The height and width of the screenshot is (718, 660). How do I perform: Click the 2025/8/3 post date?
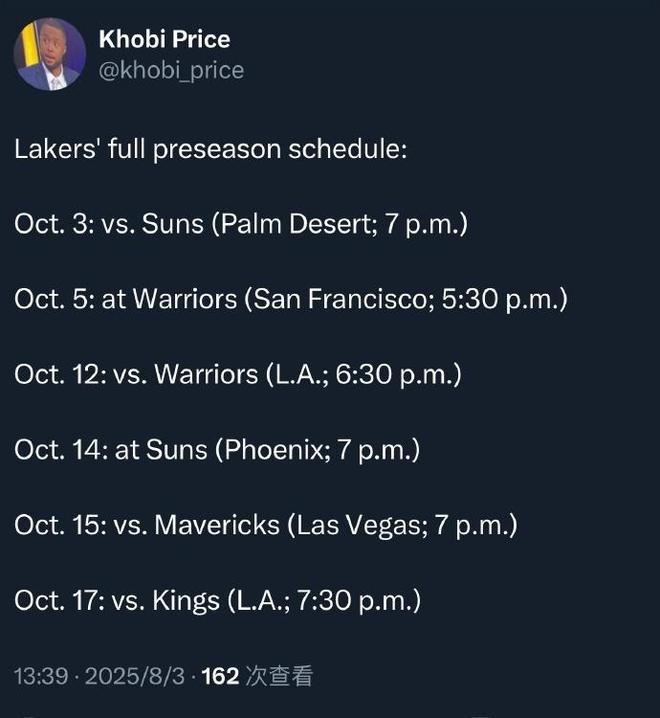tap(135, 676)
